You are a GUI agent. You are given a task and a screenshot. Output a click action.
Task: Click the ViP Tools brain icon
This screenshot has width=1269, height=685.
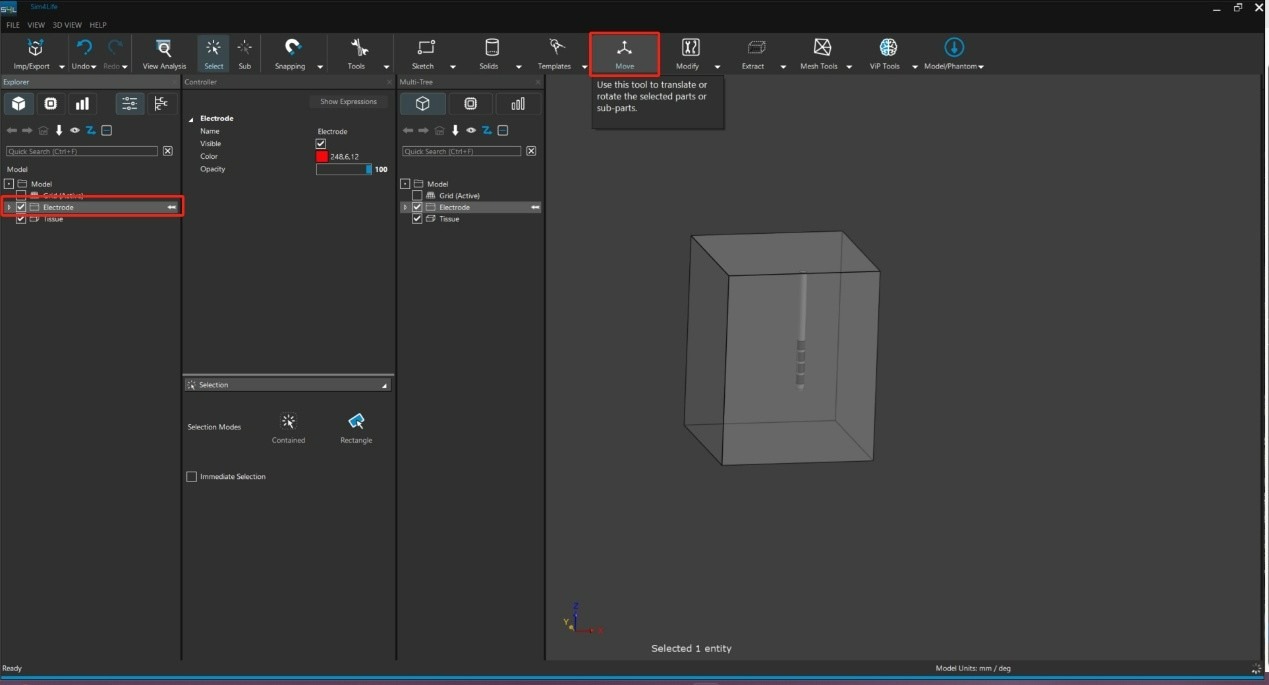887,49
